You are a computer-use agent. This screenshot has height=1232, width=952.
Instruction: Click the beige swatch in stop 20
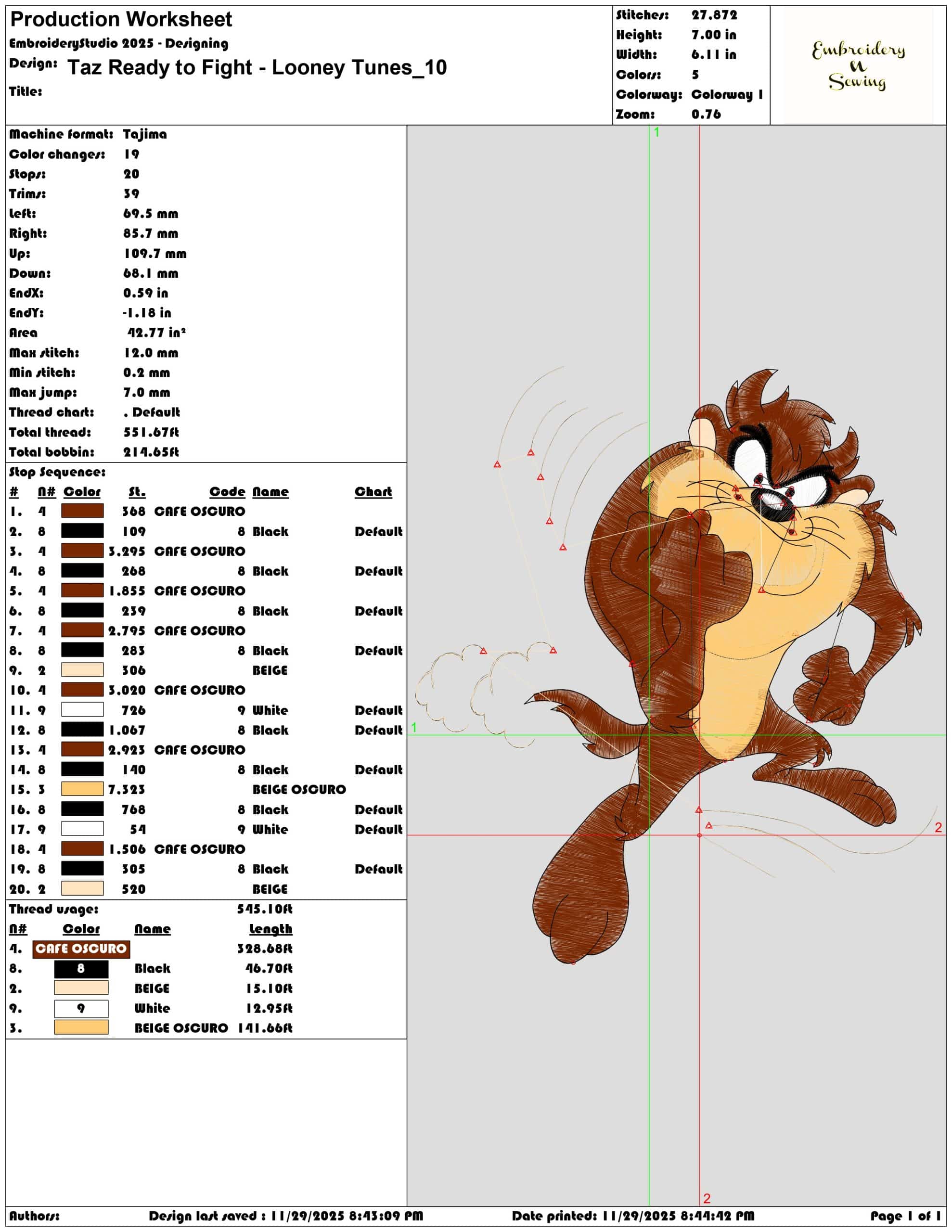pos(82,888)
